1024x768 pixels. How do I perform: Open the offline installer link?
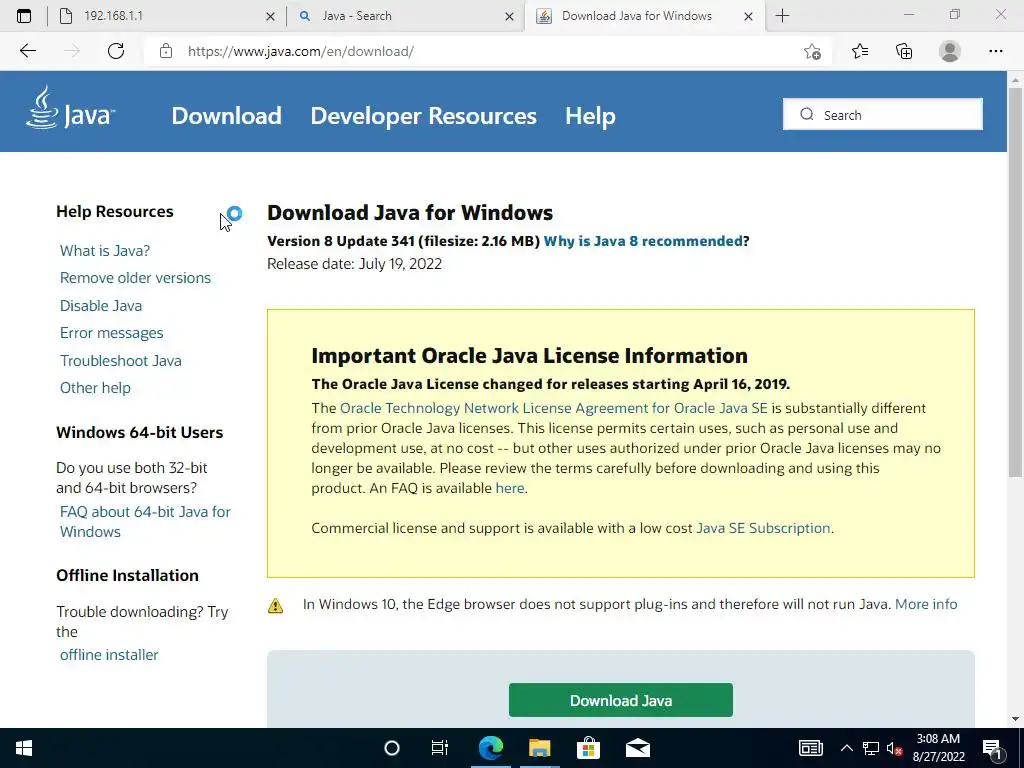click(109, 655)
